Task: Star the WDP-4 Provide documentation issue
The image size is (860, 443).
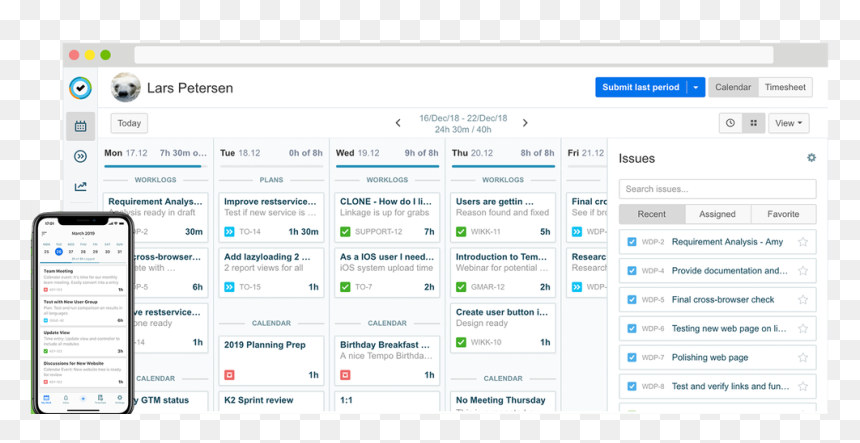Action: pos(803,271)
